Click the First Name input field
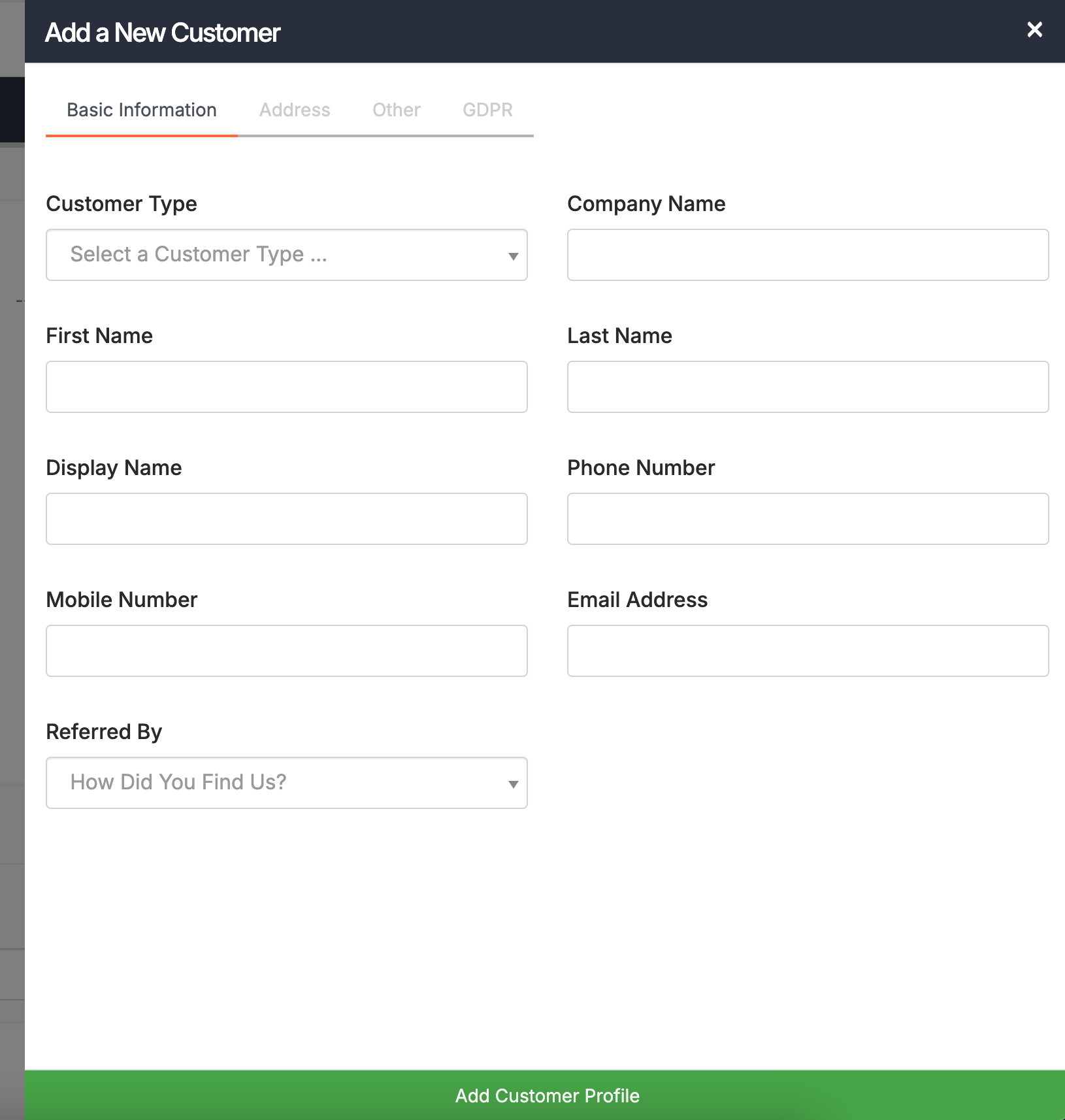The image size is (1065, 1120). [287, 386]
